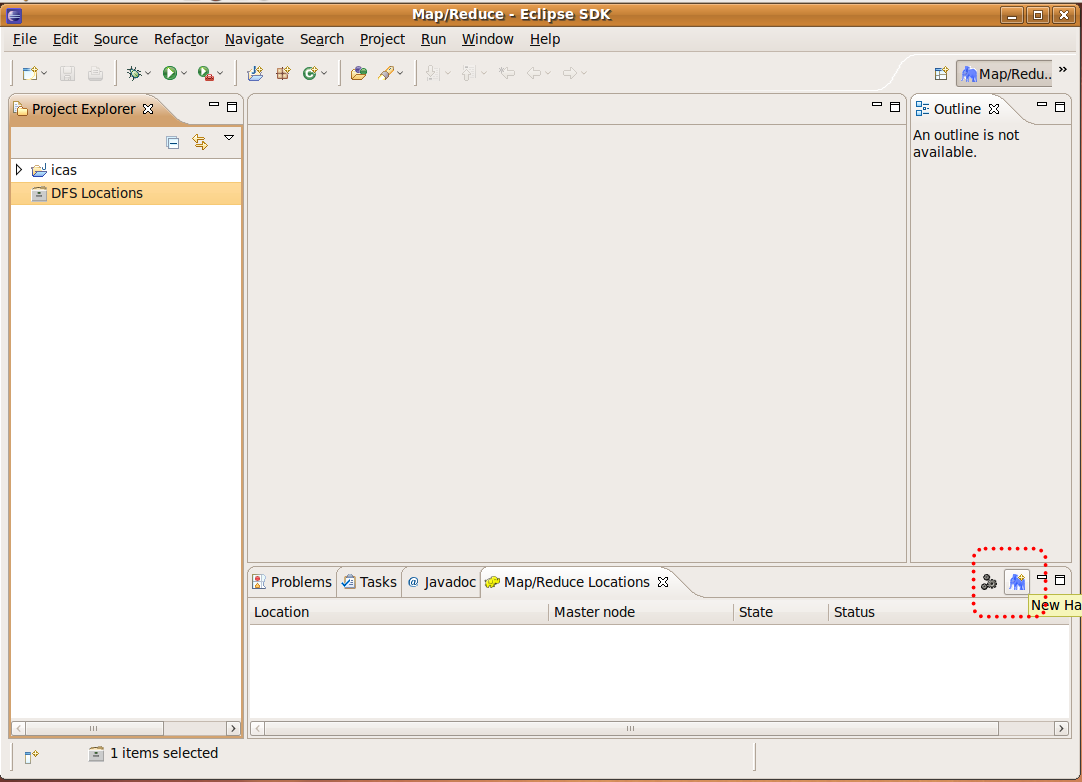Open the Project Explorer view menu arrow
1082x782 pixels.
[229, 141]
